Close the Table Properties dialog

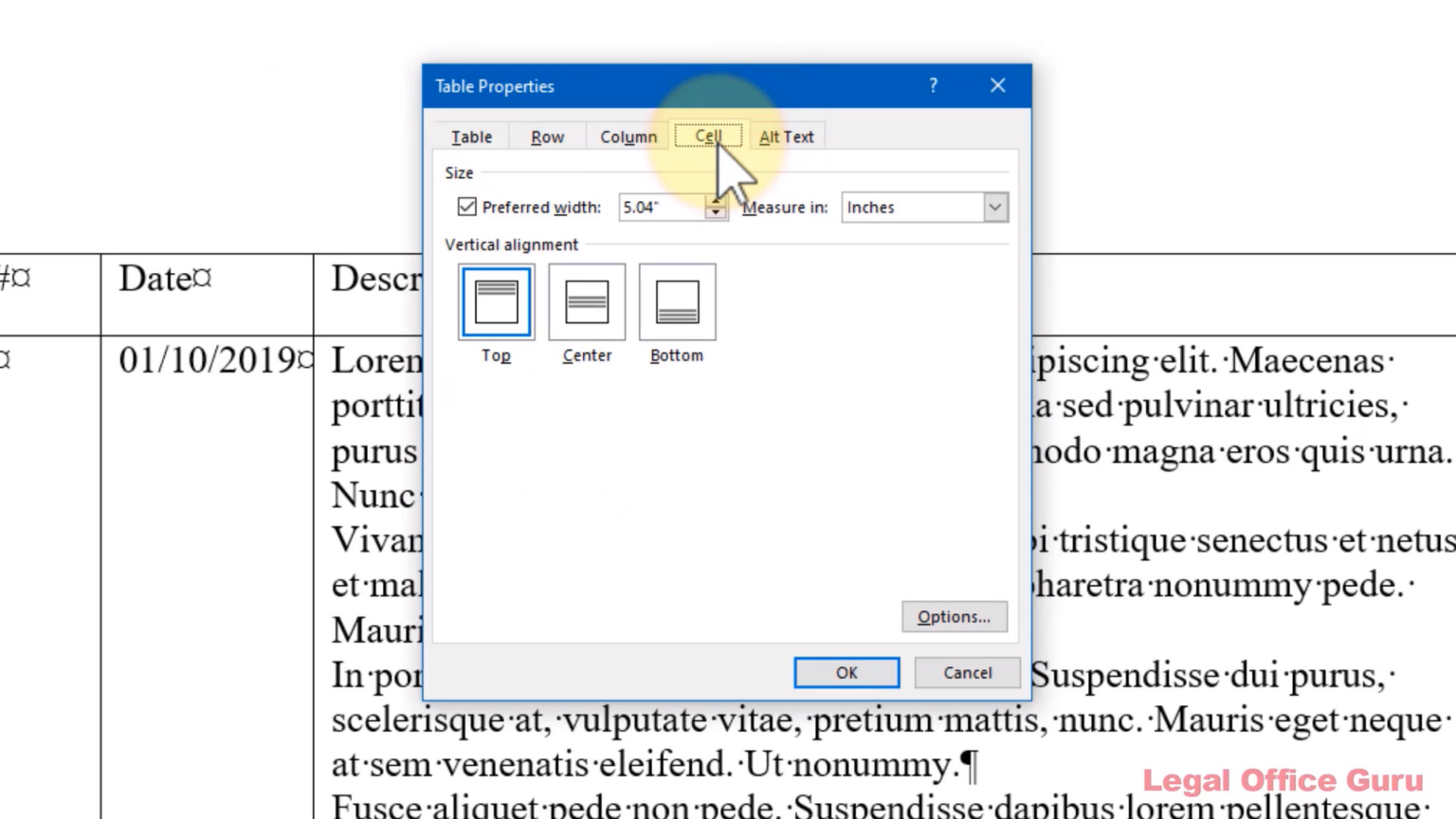pyautogui.click(x=997, y=85)
